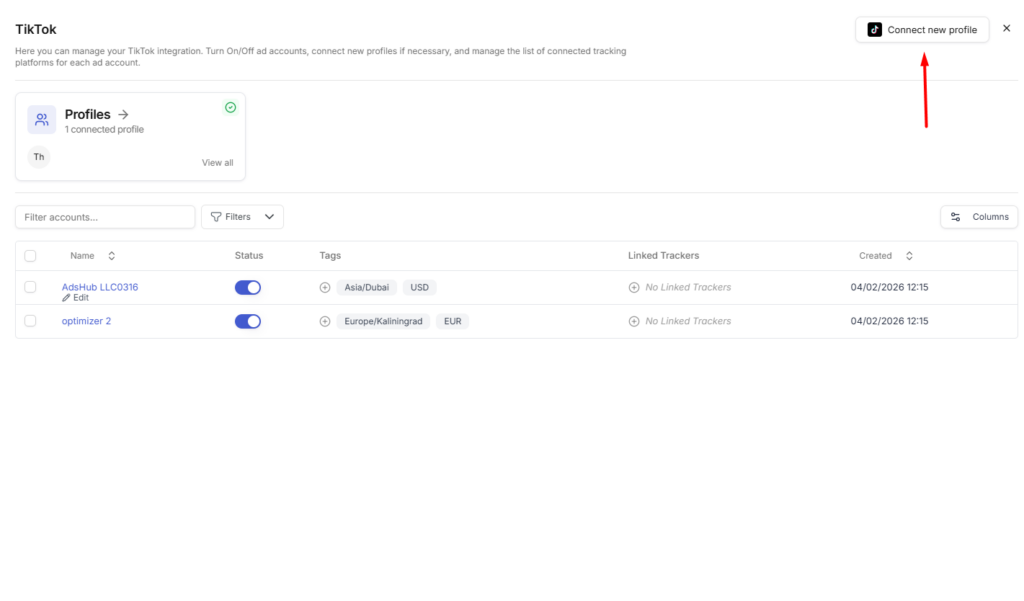Click View all profiles link

click(x=217, y=163)
